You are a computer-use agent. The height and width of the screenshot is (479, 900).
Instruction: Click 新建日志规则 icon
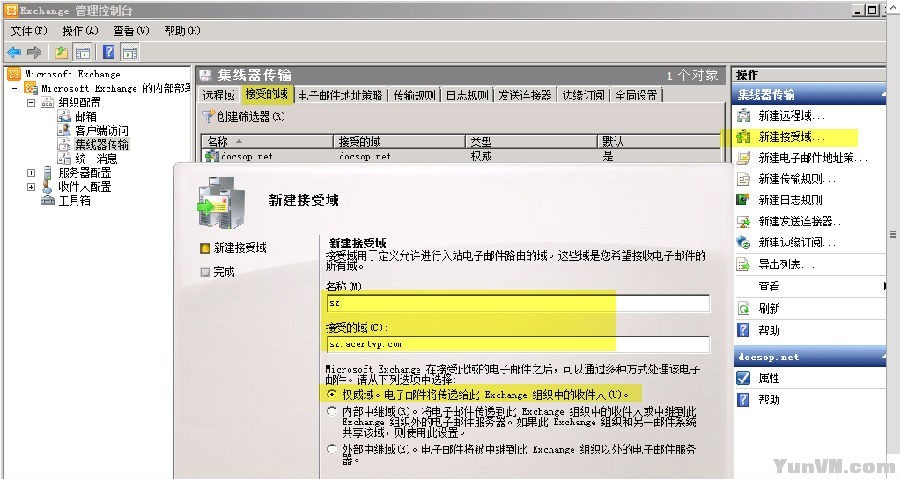point(743,200)
